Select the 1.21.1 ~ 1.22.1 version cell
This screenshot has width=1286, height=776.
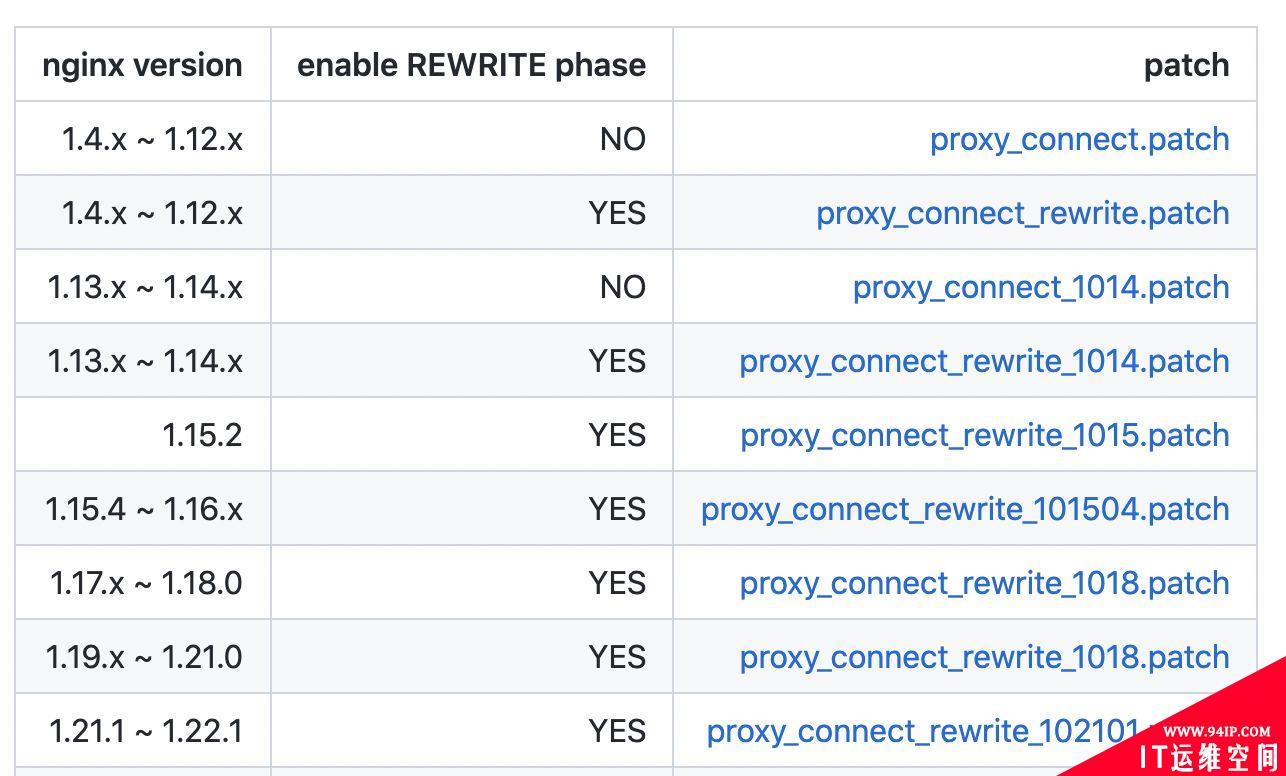(143, 731)
